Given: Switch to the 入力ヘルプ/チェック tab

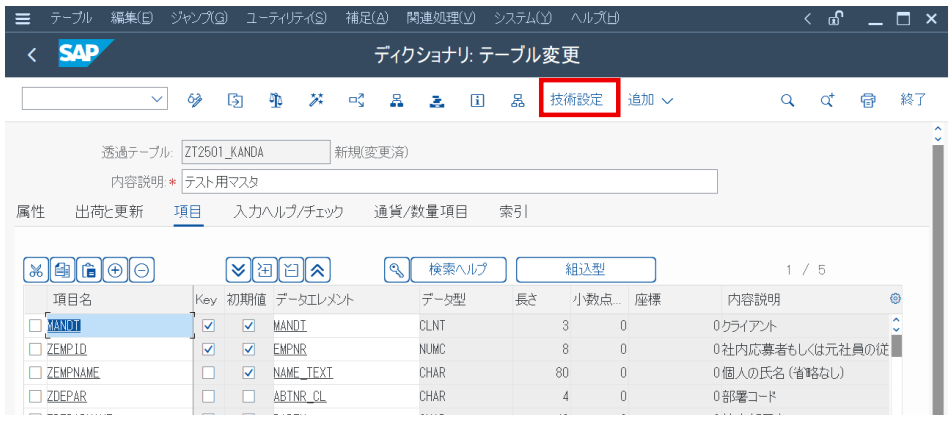Looking at the screenshot, I should click(x=288, y=211).
